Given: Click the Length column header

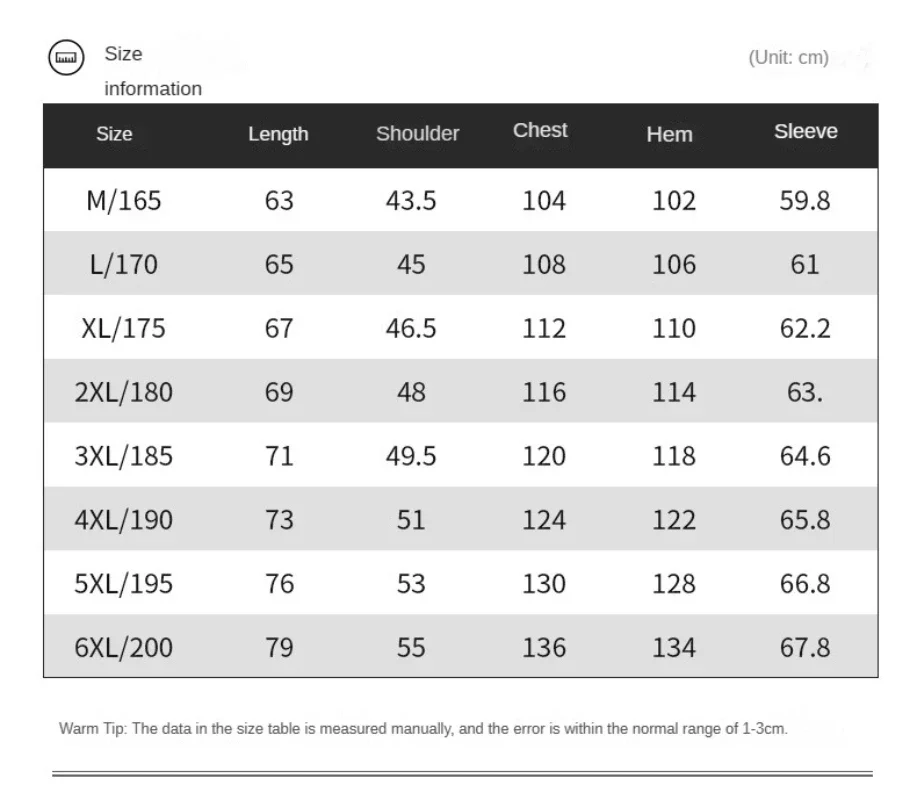Looking at the screenshot, I should click(278, 134).
